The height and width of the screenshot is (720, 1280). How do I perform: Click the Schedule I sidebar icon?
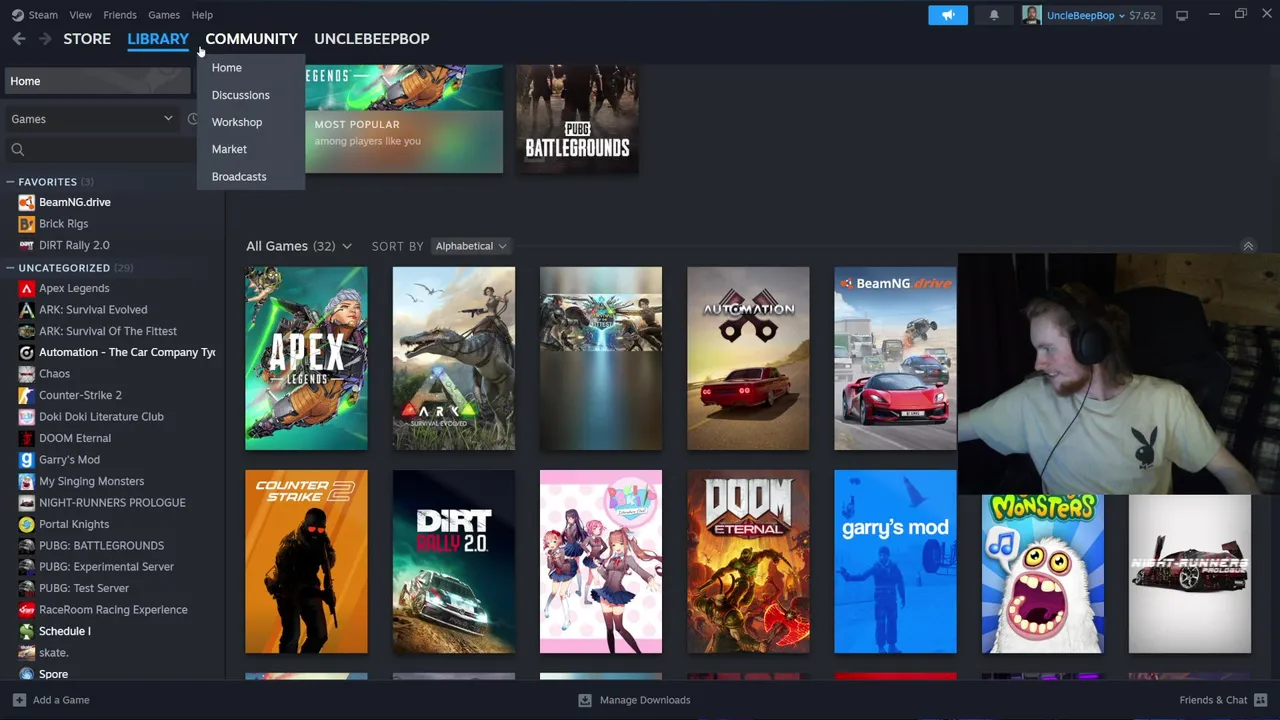pos(26,631)
